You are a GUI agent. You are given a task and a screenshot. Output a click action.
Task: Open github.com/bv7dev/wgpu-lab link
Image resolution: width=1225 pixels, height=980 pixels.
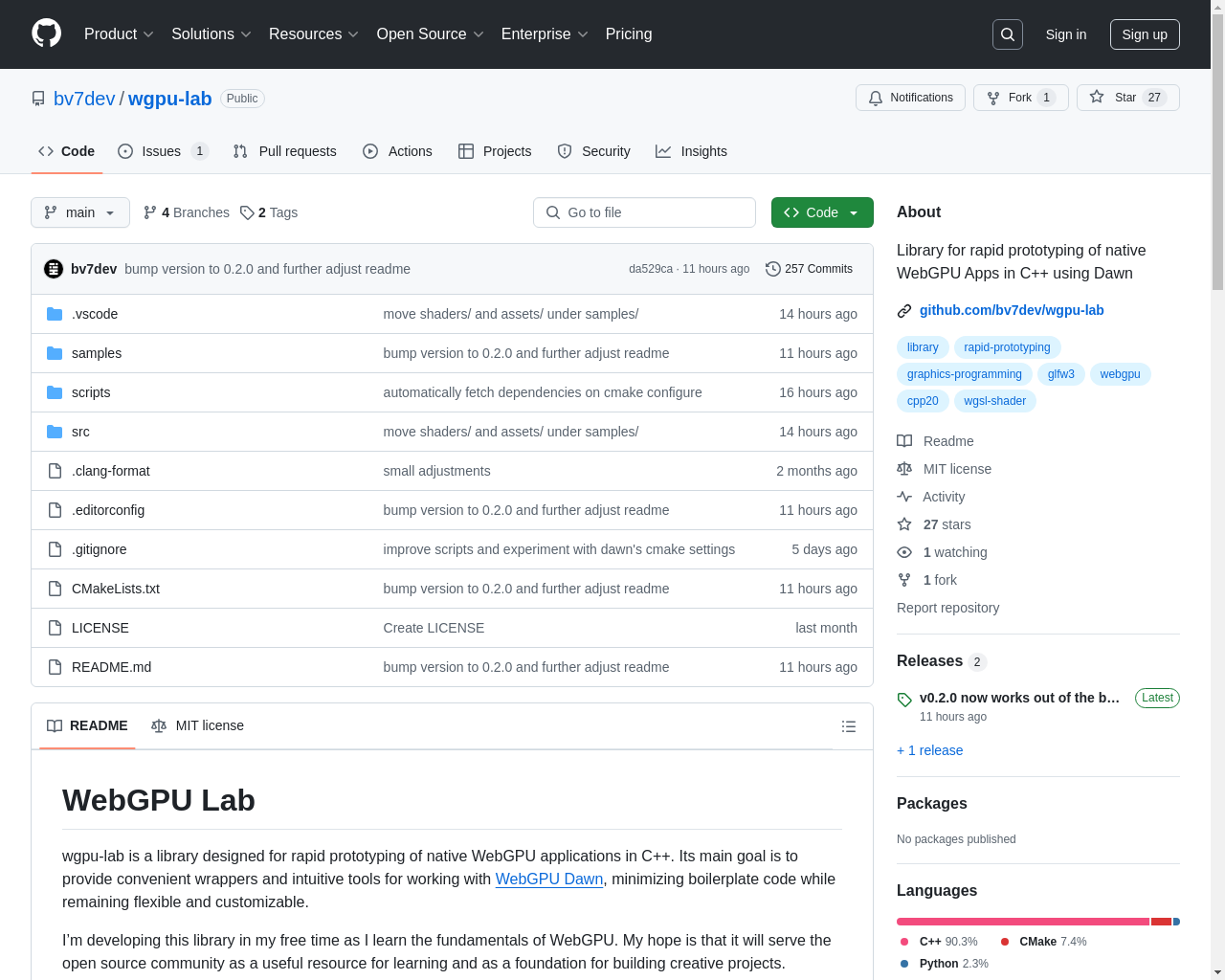(x=1012, y=310)
